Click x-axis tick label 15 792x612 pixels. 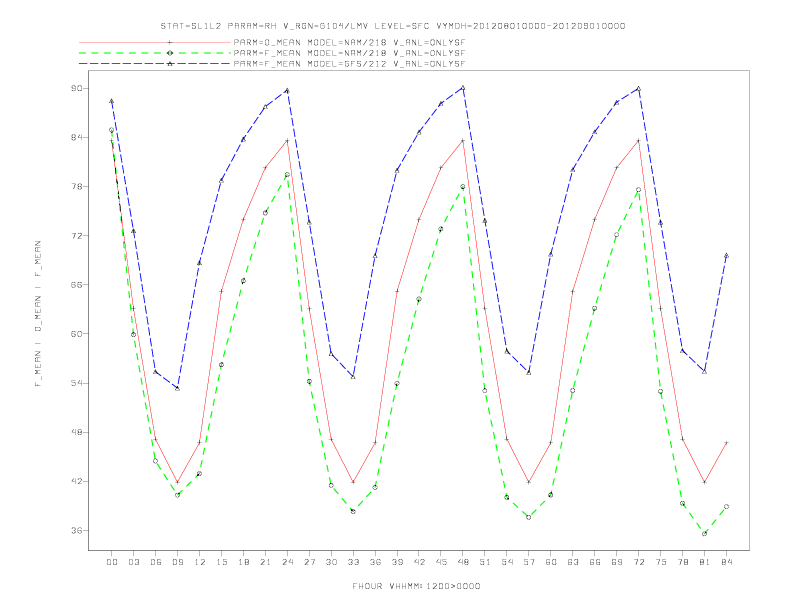[222, 562]
